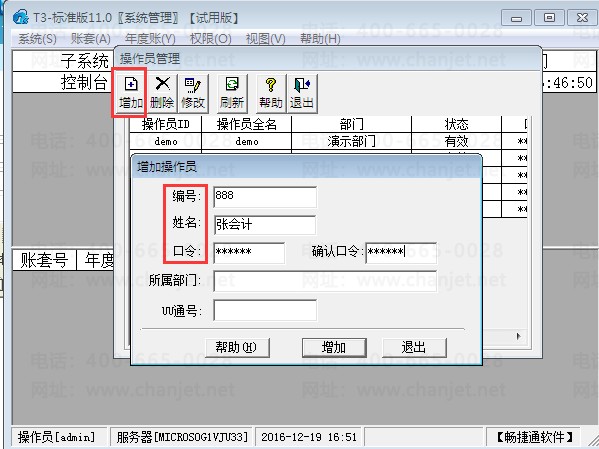Screen dimensions: 599x449
Task: Click the 增加 (Add) toolbar icon
Action: (x=130, y=93)
